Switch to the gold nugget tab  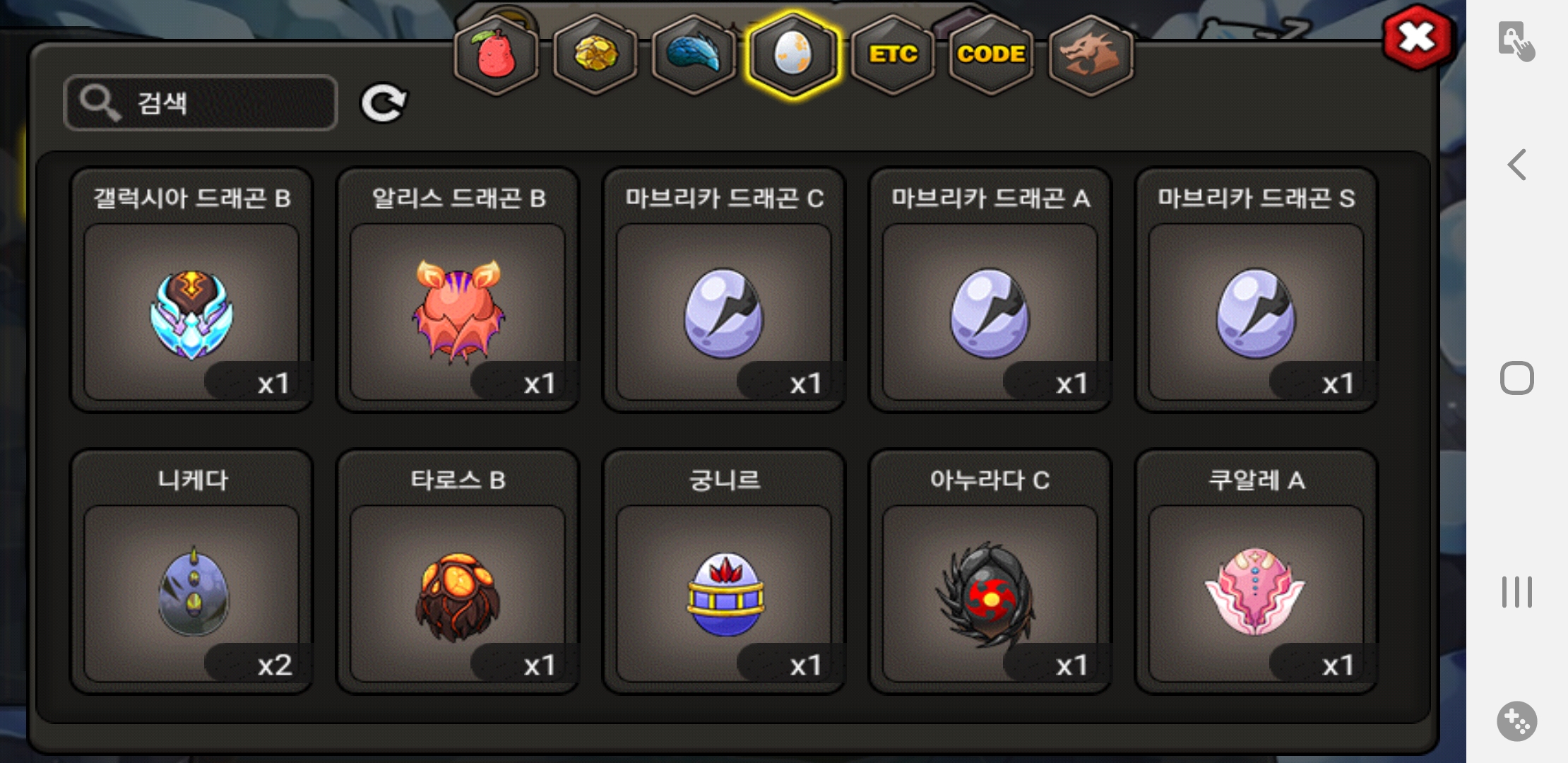tap(595, 54)
